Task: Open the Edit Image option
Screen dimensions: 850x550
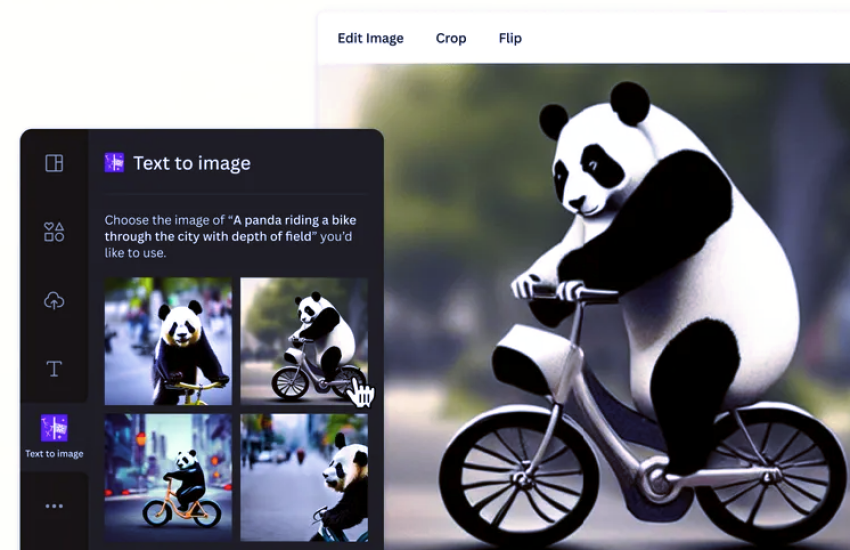Action: click(x=370, y=38)
